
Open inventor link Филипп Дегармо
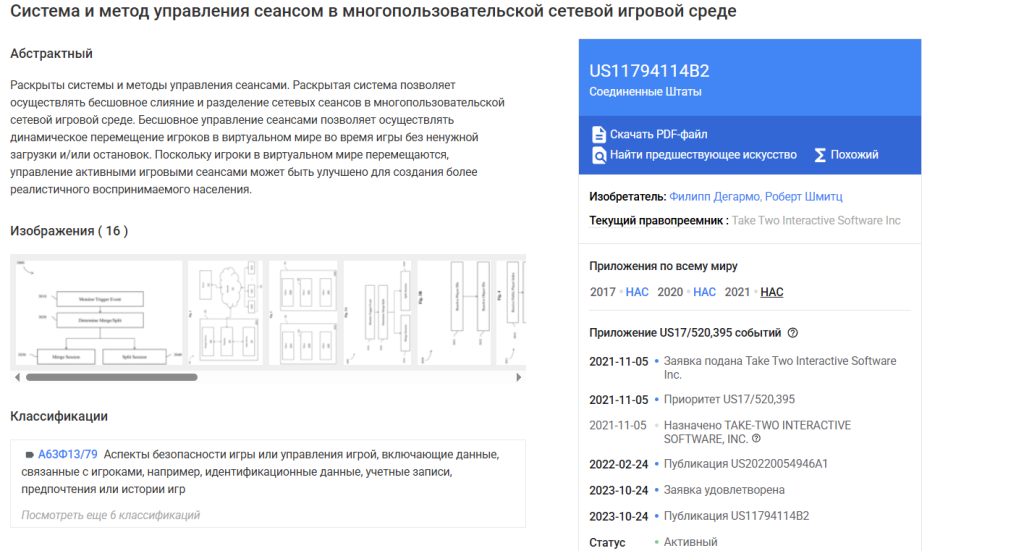coord(711,197)
